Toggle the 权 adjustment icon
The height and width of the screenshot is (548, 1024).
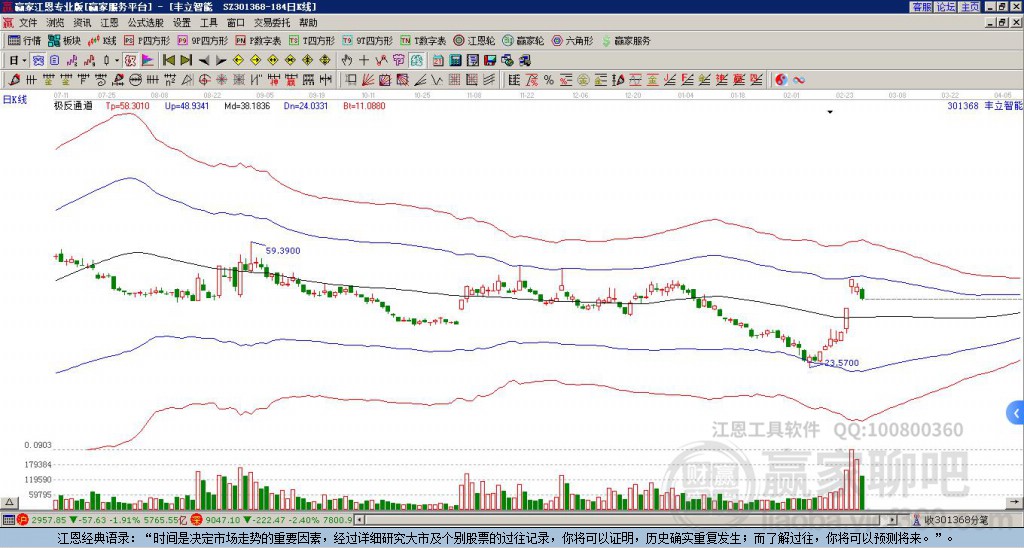coord(130,61)
